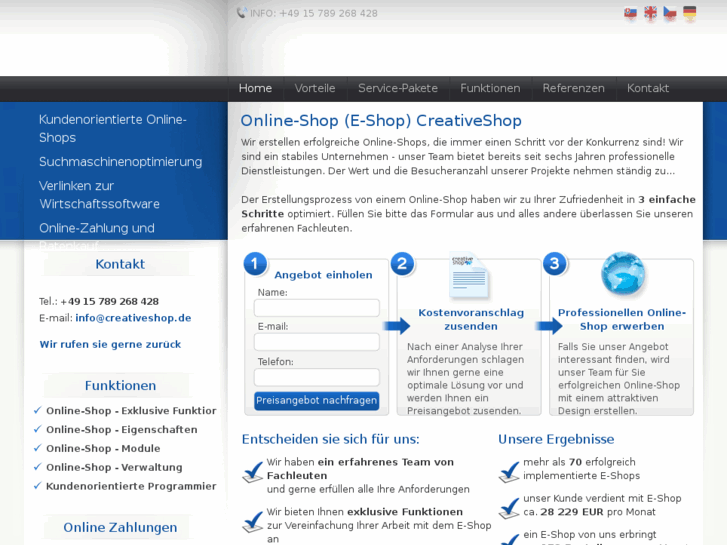Viewport: 727px width, 545px height.
Task: Open the Kontakt menu item
Action: [648, 88]
